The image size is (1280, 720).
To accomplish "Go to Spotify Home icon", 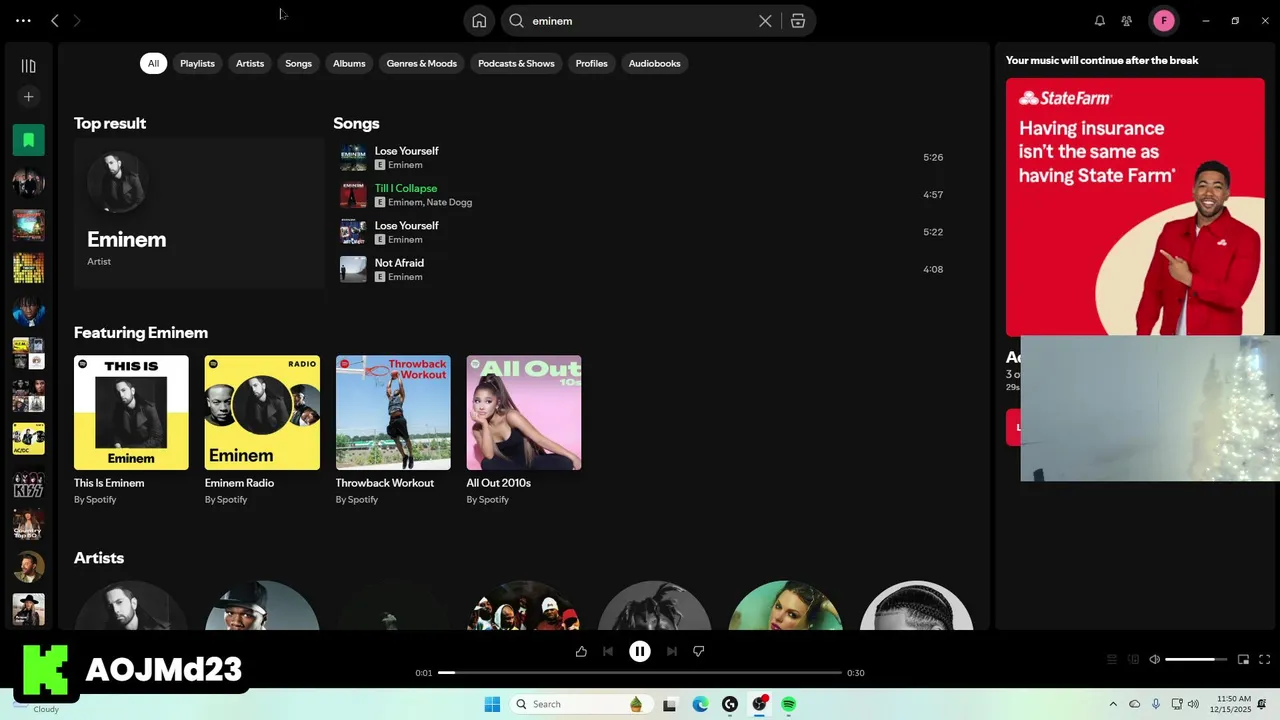I will pos(479,21).
